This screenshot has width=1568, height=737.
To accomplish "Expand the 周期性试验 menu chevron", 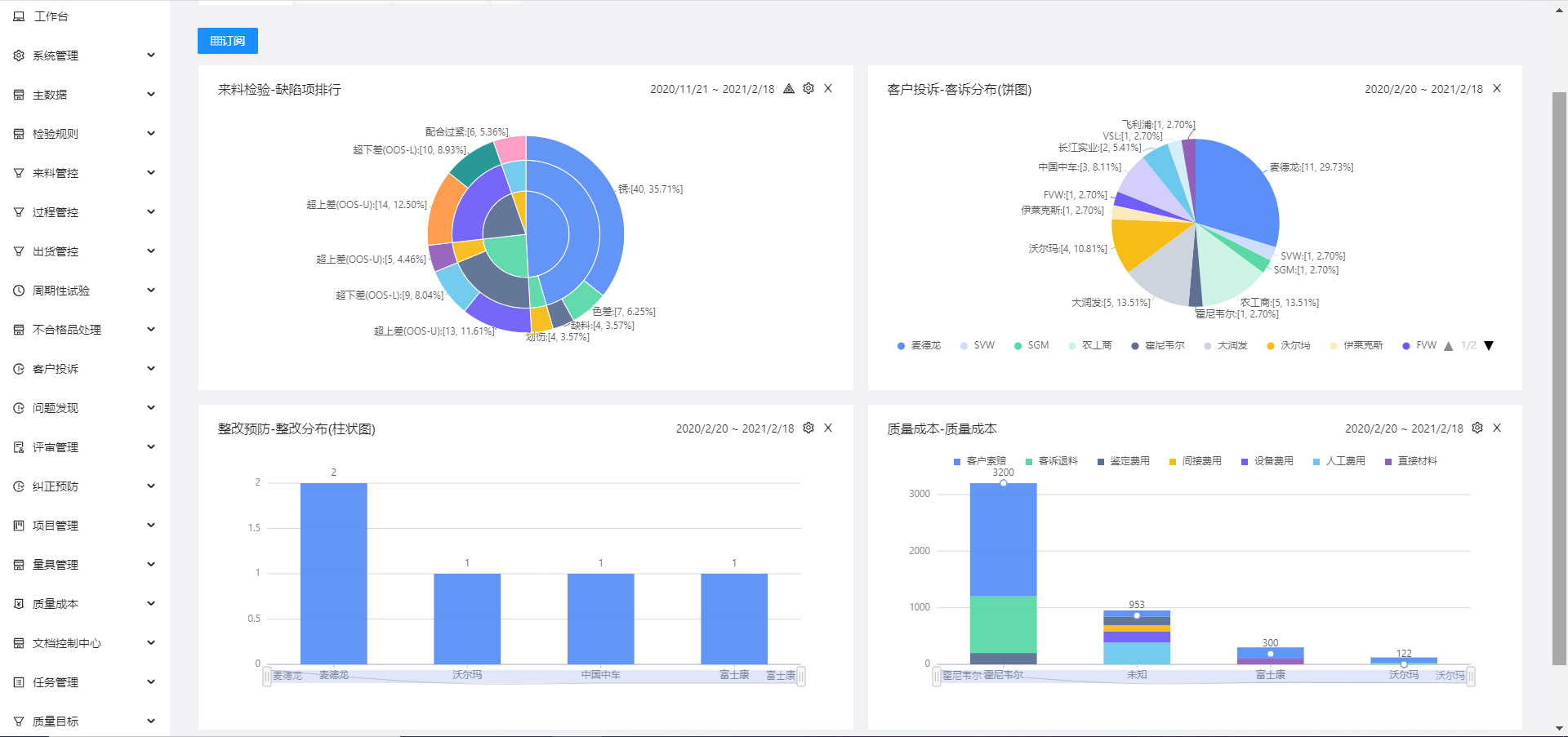I will pyautogui.click(x=151, y=291).
